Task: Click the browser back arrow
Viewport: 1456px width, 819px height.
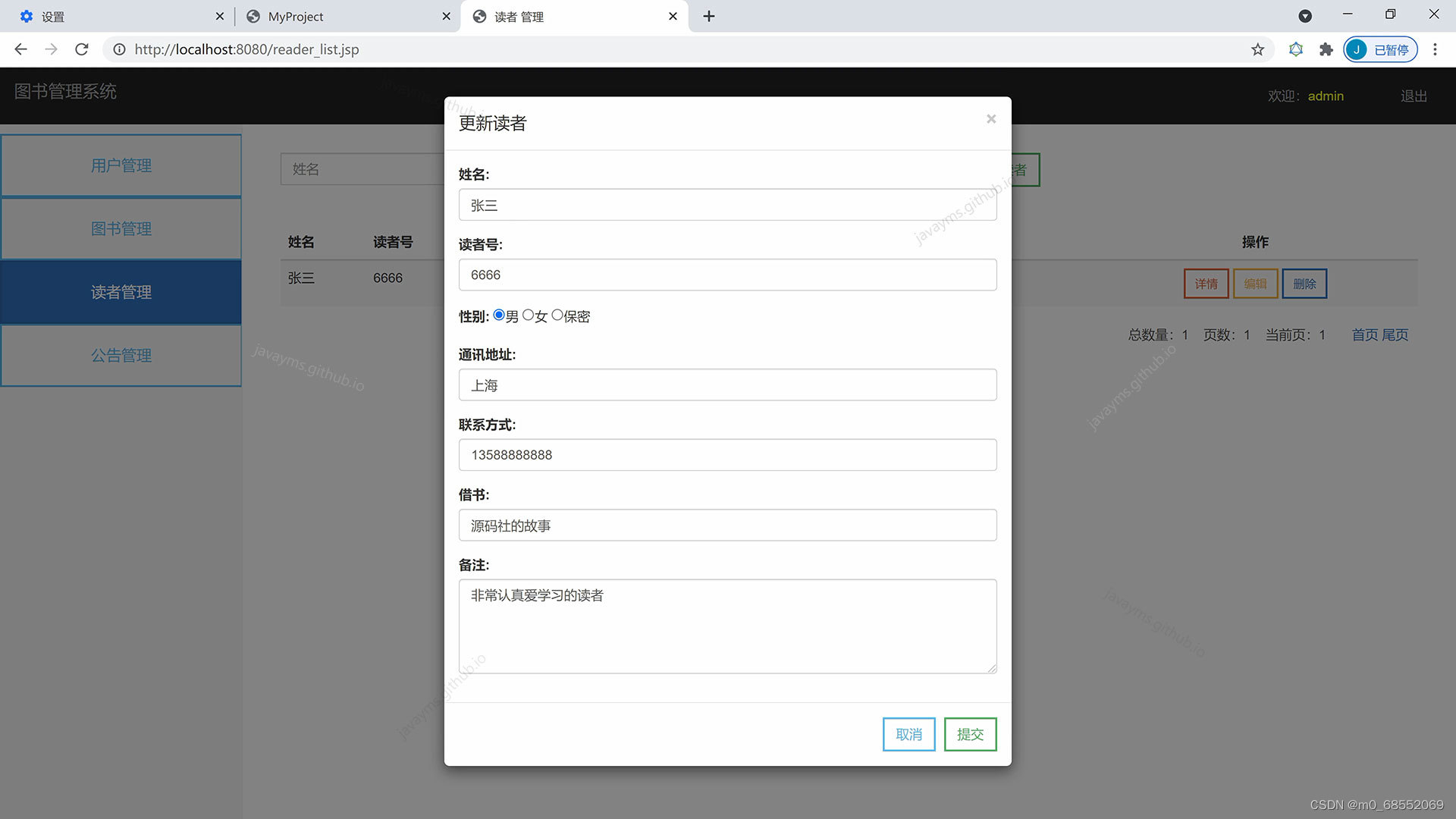Action: 20,49
